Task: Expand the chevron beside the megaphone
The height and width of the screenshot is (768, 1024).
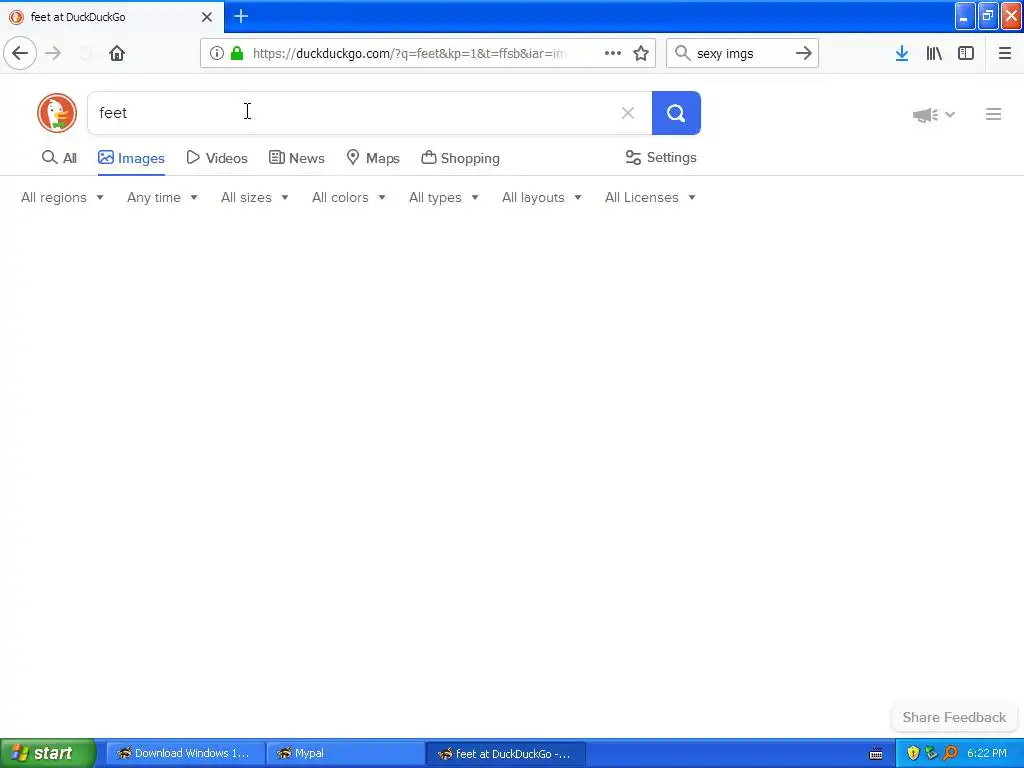Action: coord(950,115)
